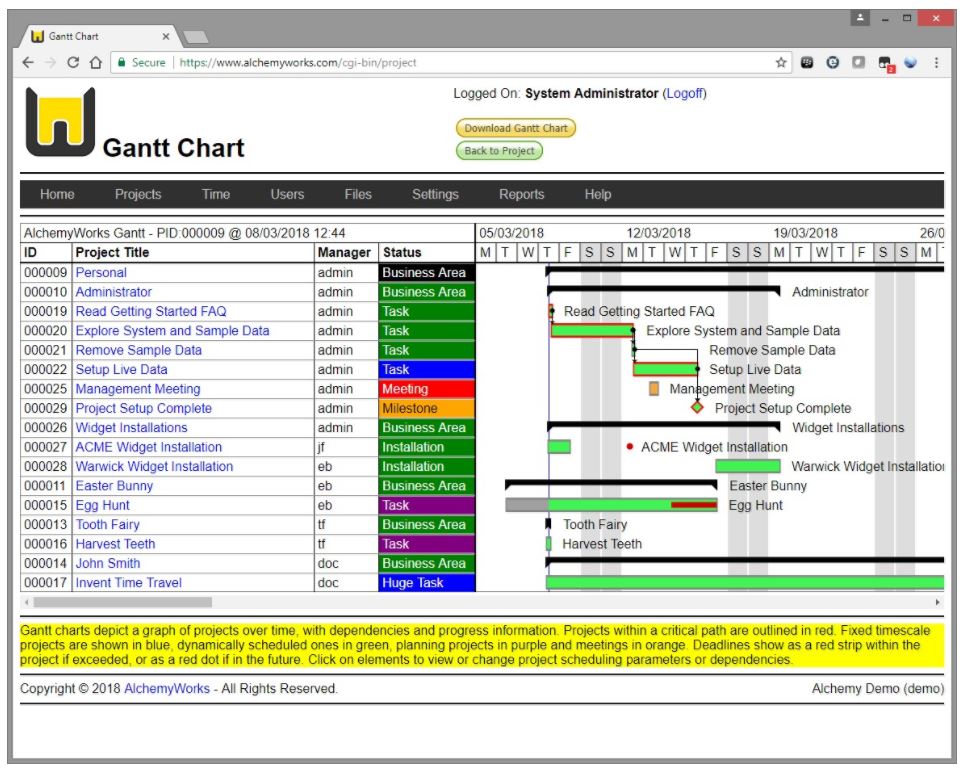Open the Settings menu
Screen dimensions: 967x775
(435, 194)
